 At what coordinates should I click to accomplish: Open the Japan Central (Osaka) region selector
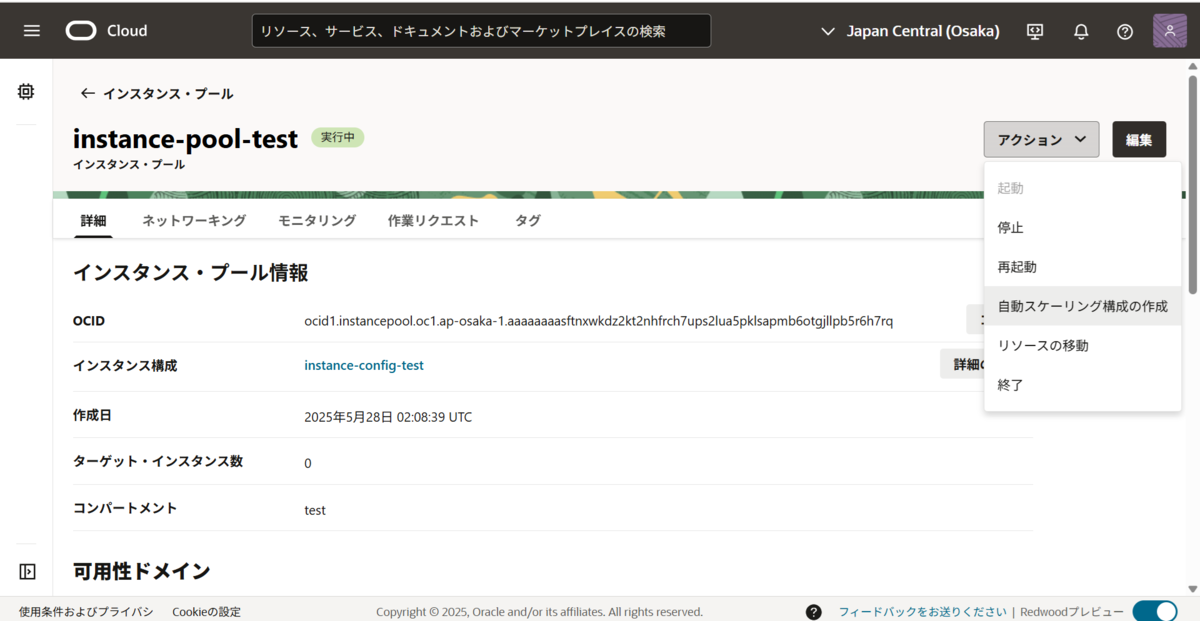[910, 31]
